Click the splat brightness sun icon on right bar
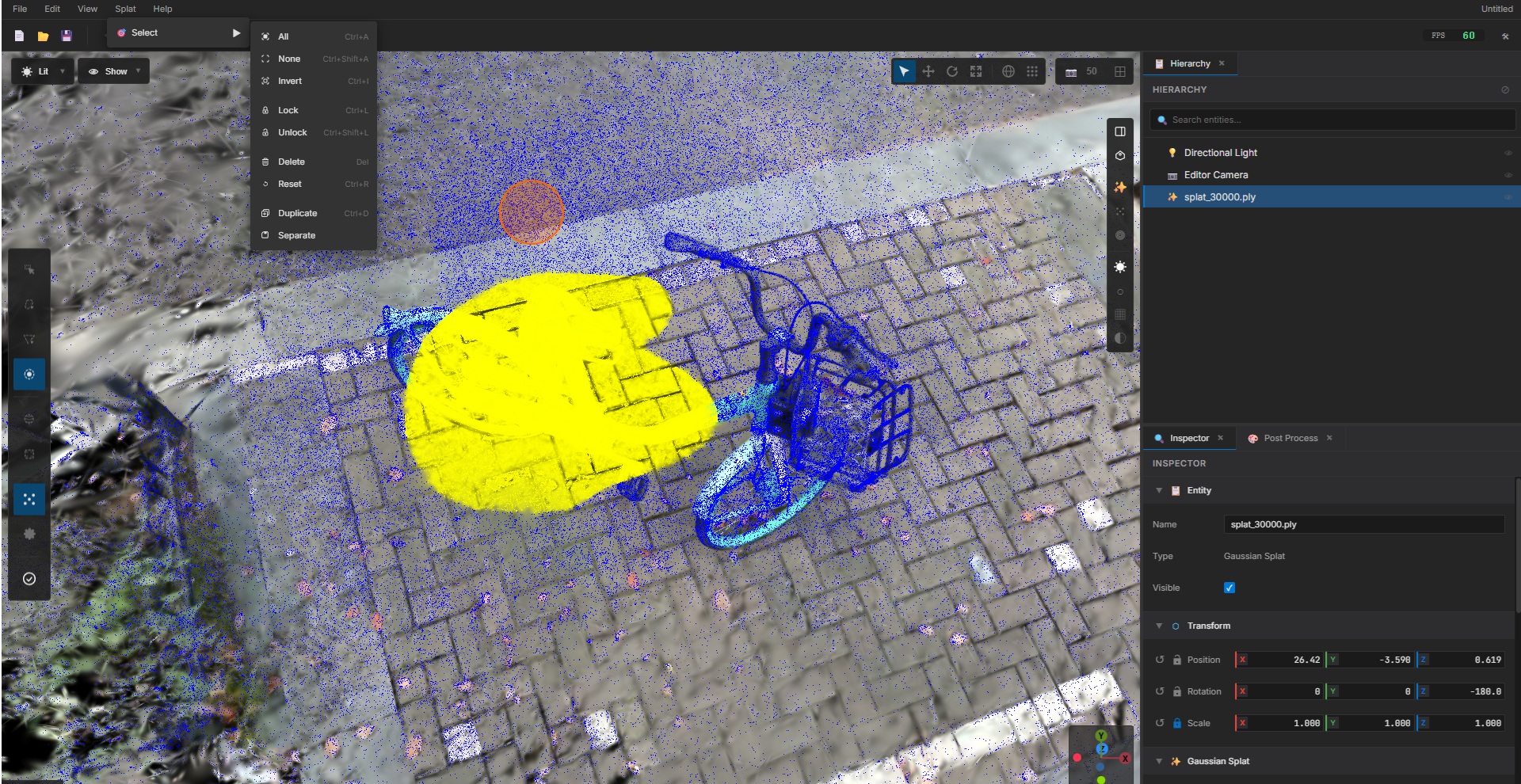Viewport: 1521px width, 784px height. pyautogui.click(x=1121, y=267)
